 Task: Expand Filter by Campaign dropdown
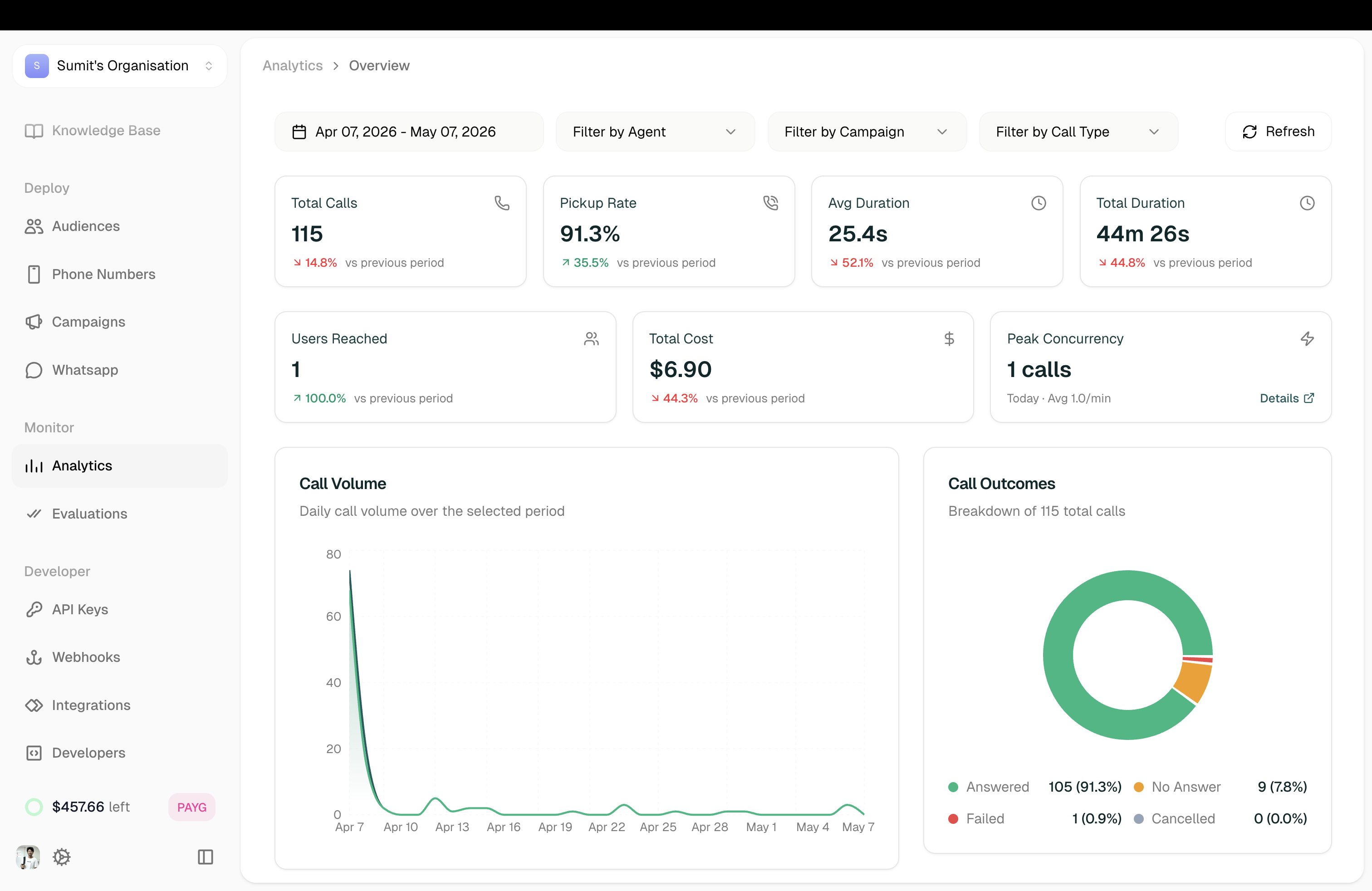point(867,132)
